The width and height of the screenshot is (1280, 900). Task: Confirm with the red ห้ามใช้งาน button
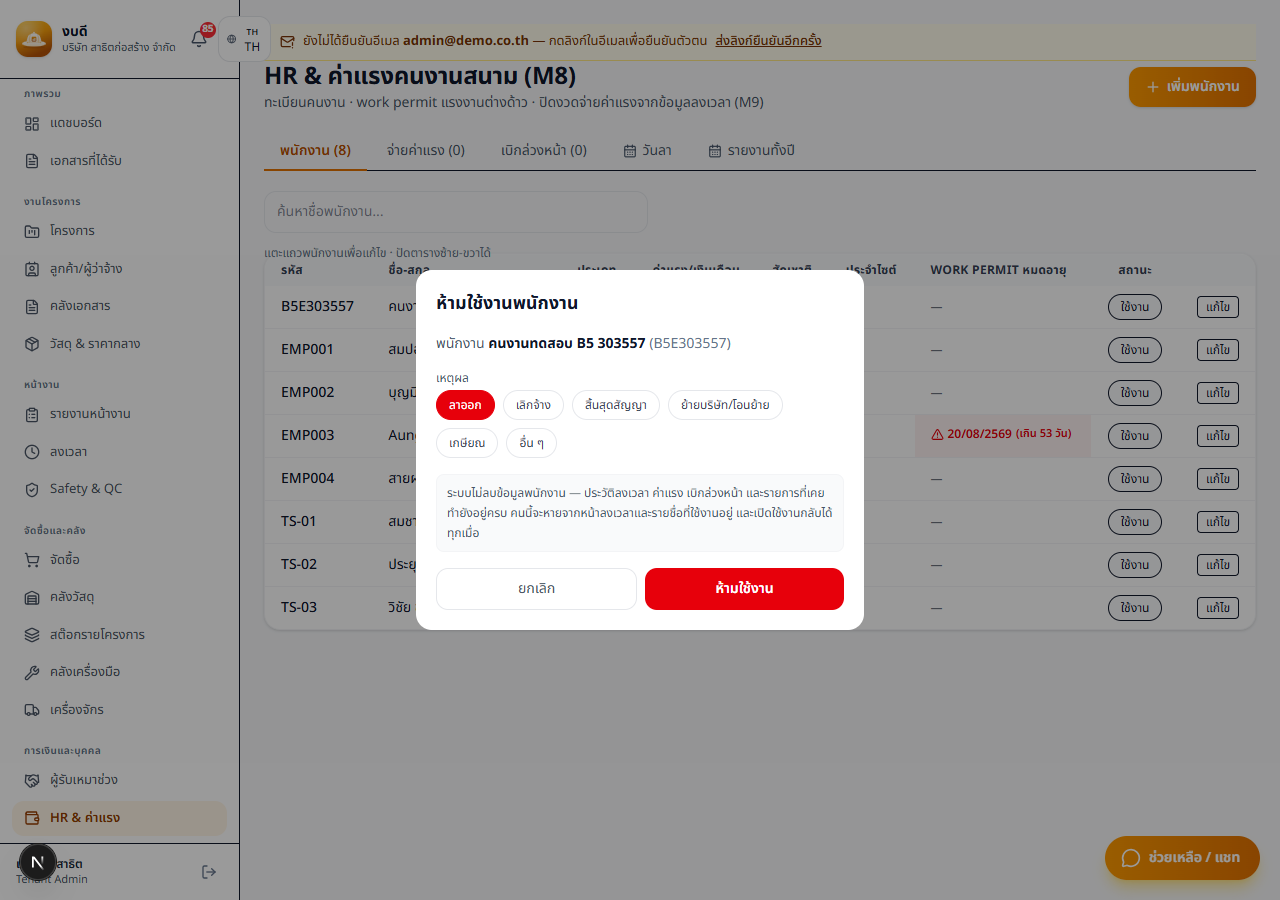pyautogui.click(x=744, y=589)
